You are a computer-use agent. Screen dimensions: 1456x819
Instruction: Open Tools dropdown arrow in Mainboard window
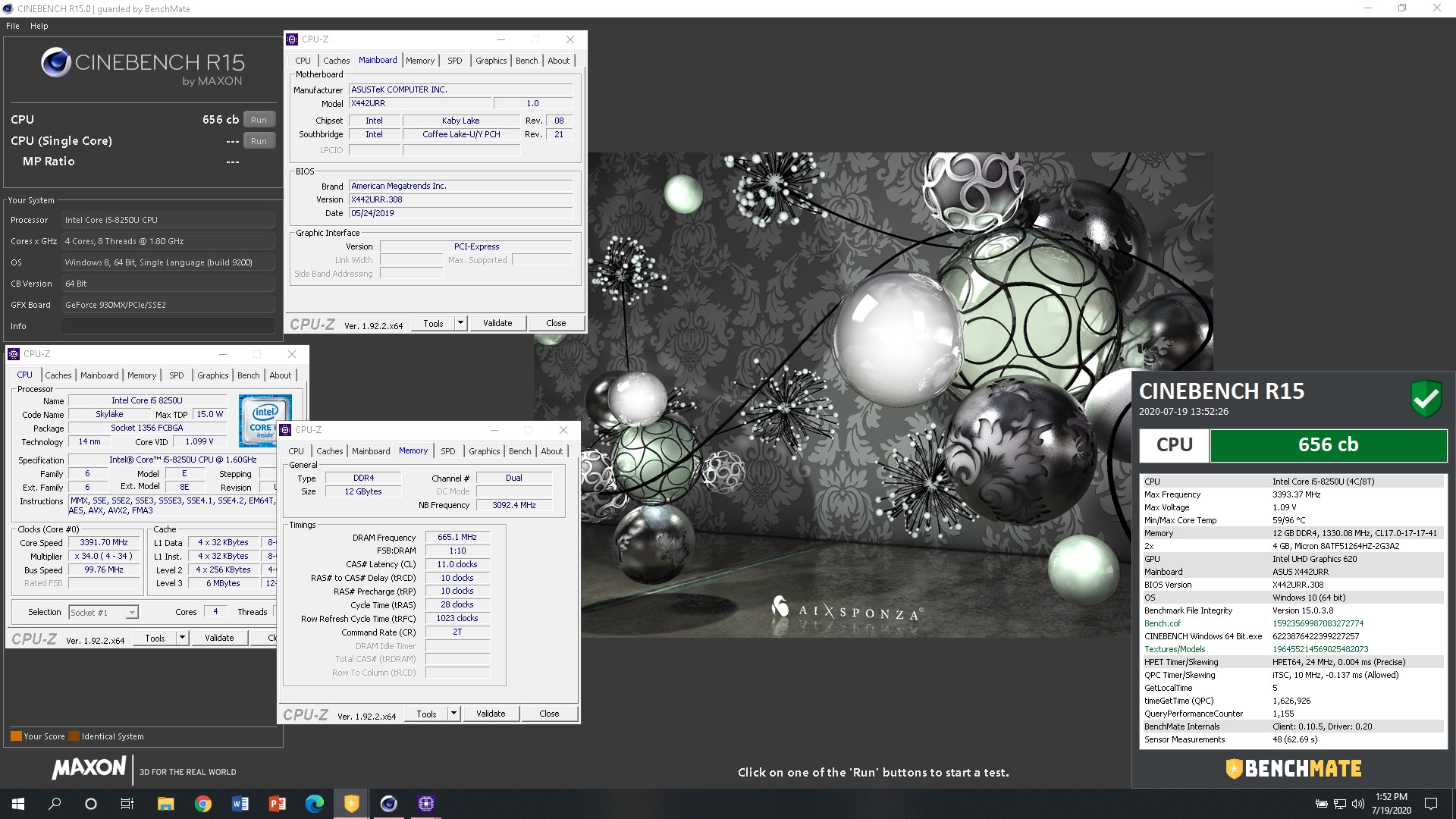pos(460,323)
